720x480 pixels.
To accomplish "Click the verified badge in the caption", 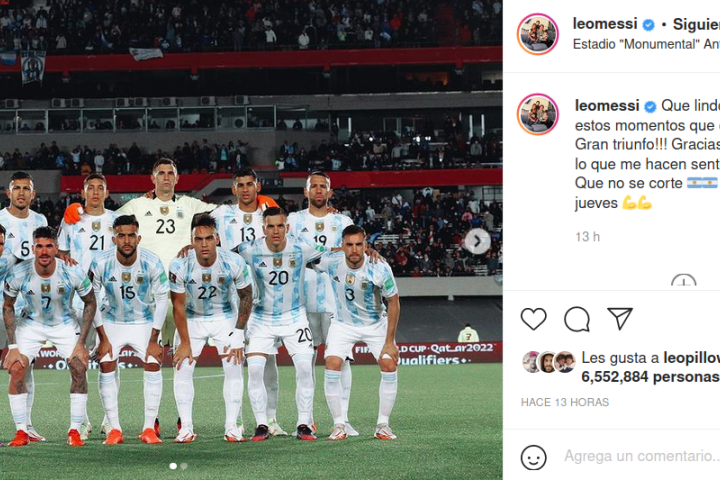I will tap(650, 107).
